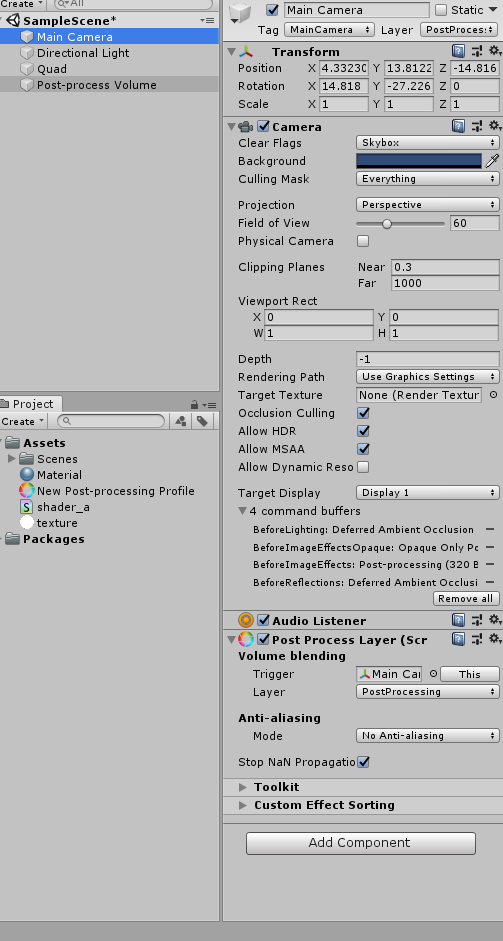Toggle the Occlusion Culling checkbox
The width and height of the screenshot is (503, 941).
pyautogui.click(x=363, y=413)
